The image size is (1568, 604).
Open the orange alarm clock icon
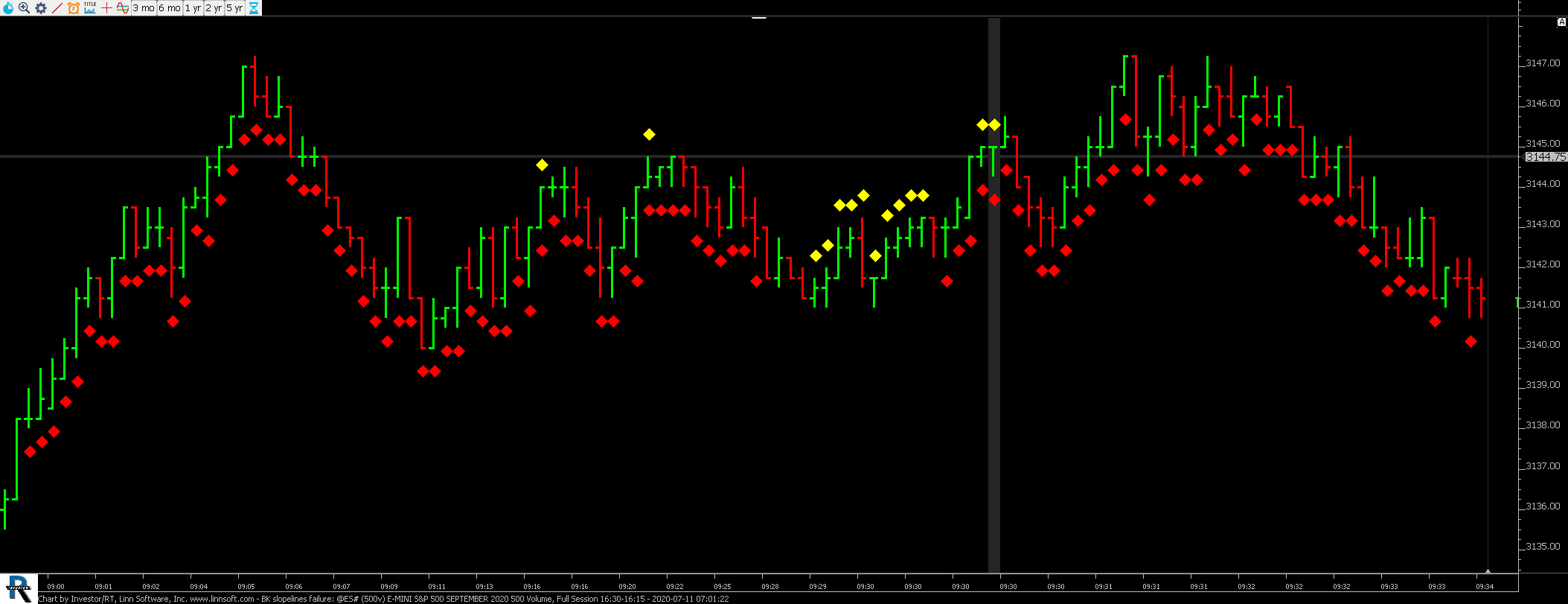coord(73,8)
